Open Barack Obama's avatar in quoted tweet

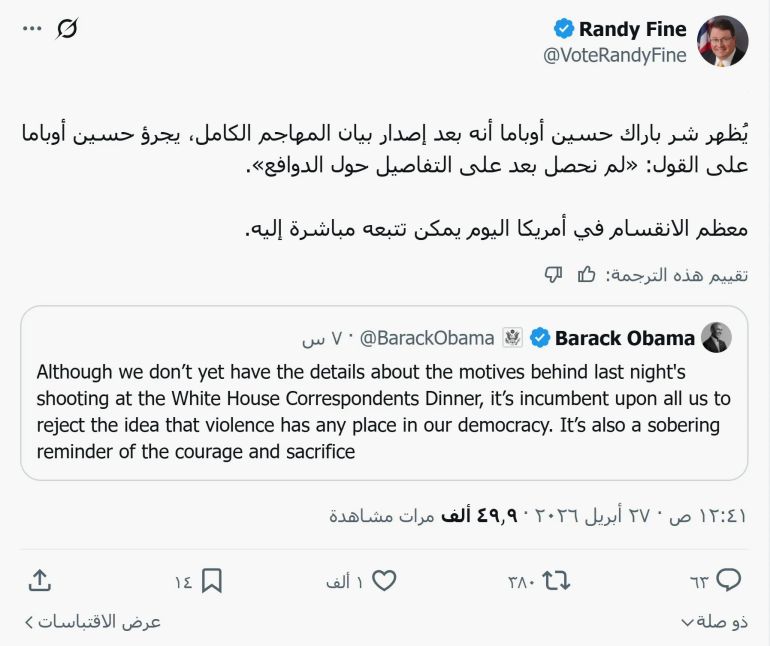pos(717,338)
